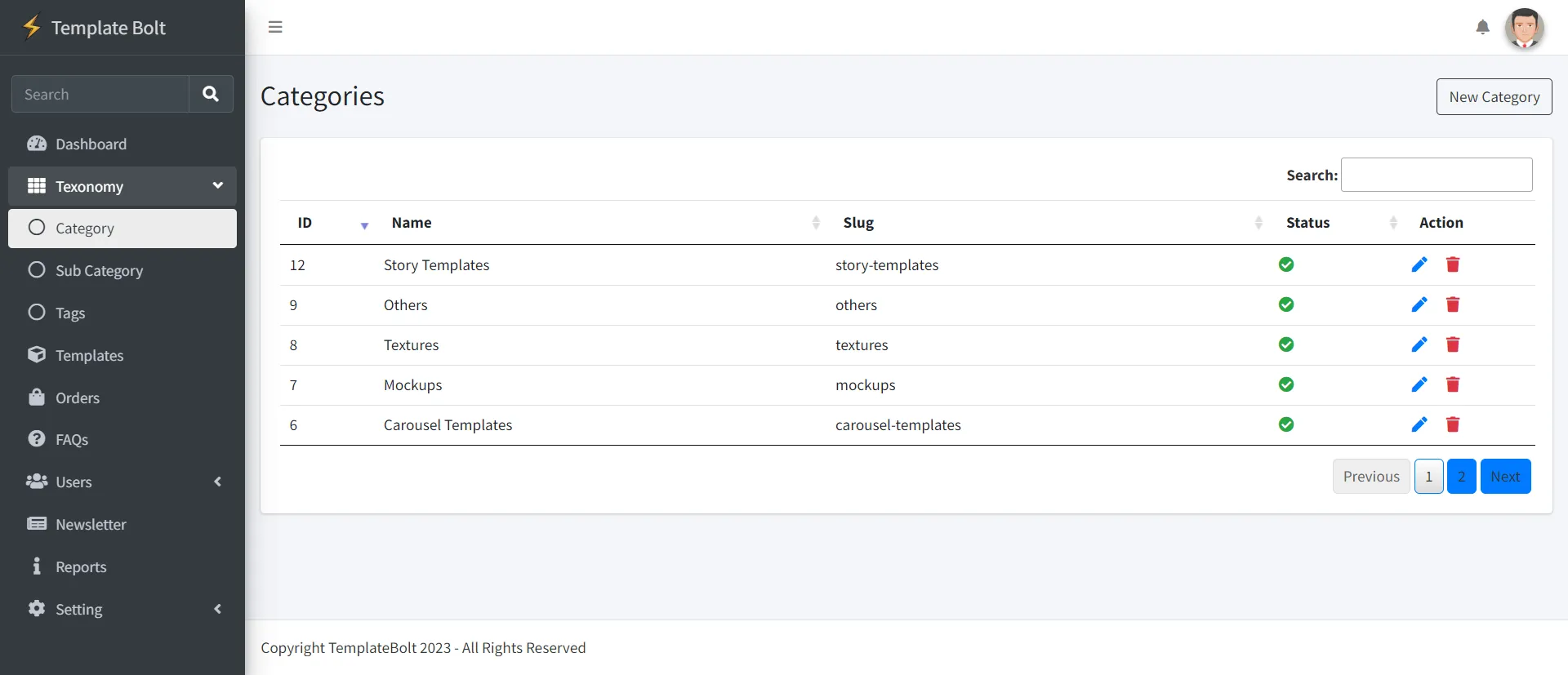Click the sidebar search magnifier button
Viewport: 1568px width, 675px height.
click(x=211, y=94)
